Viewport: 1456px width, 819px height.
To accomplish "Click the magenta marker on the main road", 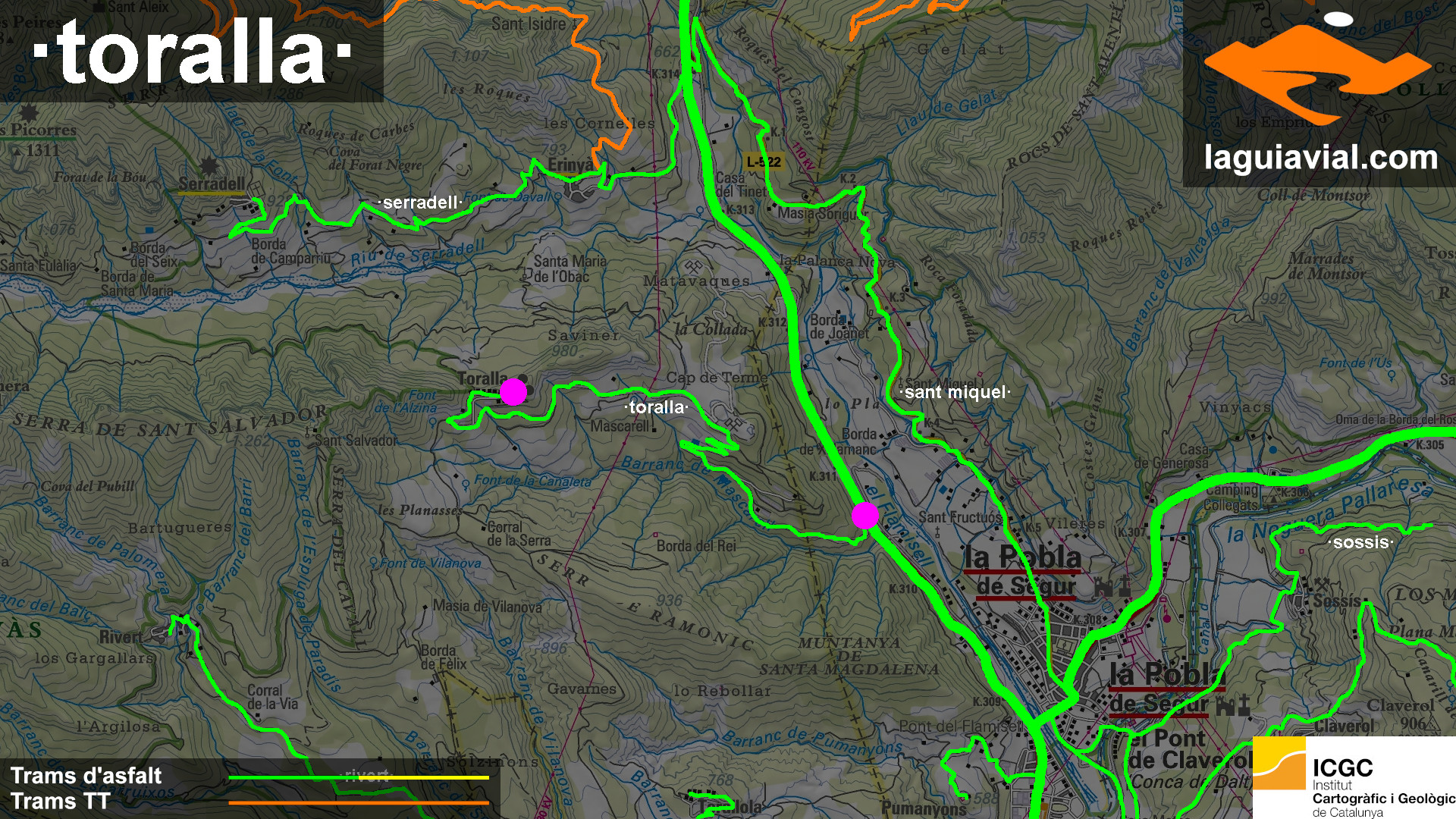I will coord(864,515).
